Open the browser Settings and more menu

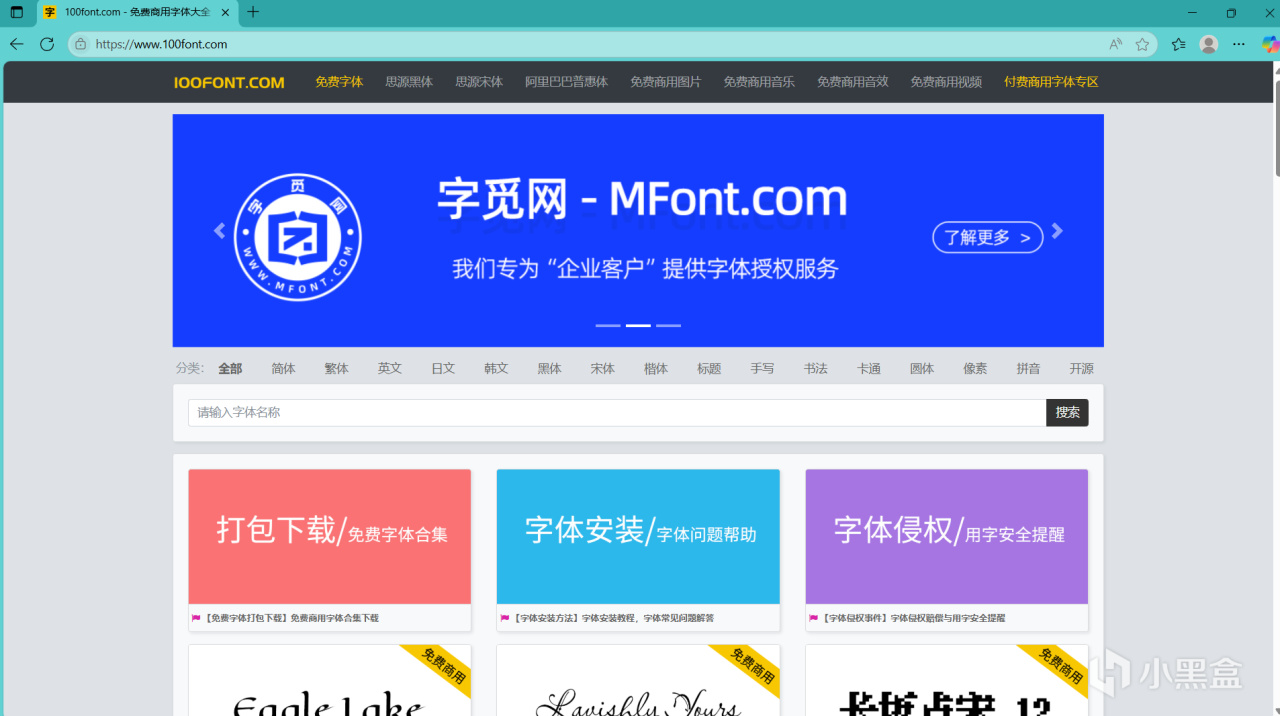pyautogui.click(x=1239, y=44)
